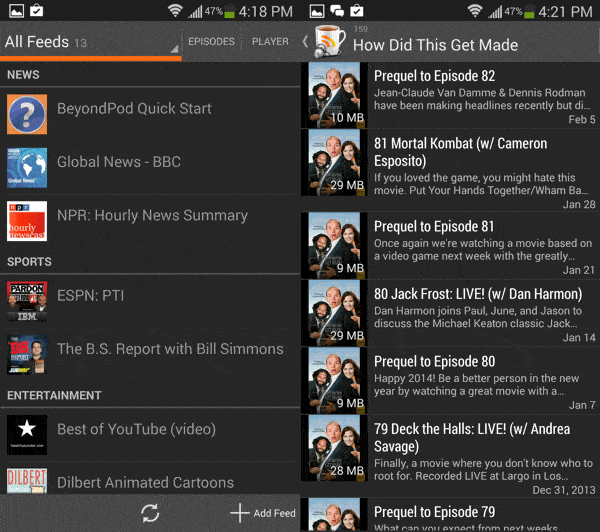Tap right status bar chat messages icon
This screenshot has width=600, height=532.
(x=337, y=11)
